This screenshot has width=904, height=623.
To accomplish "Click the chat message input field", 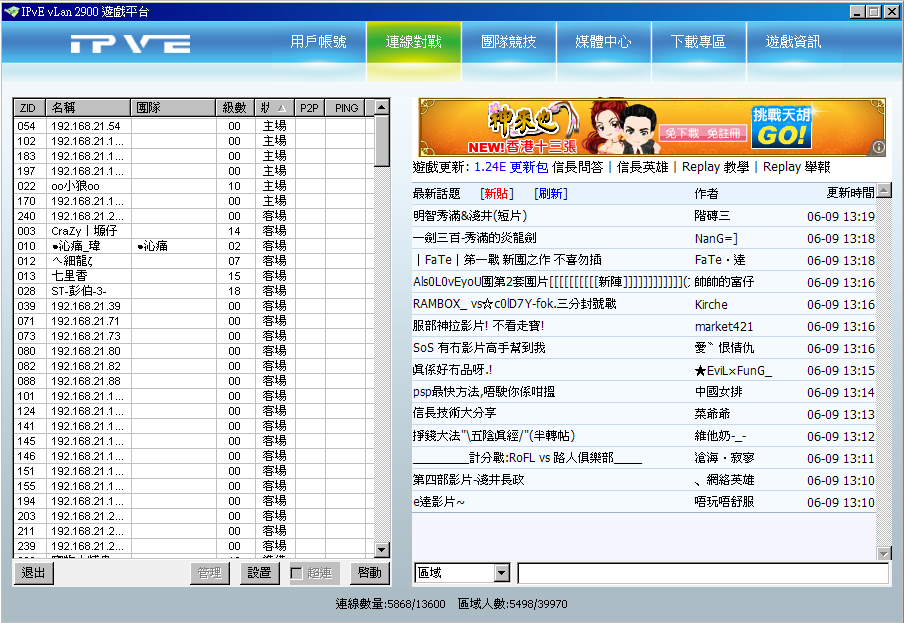I will coord(702,573).
